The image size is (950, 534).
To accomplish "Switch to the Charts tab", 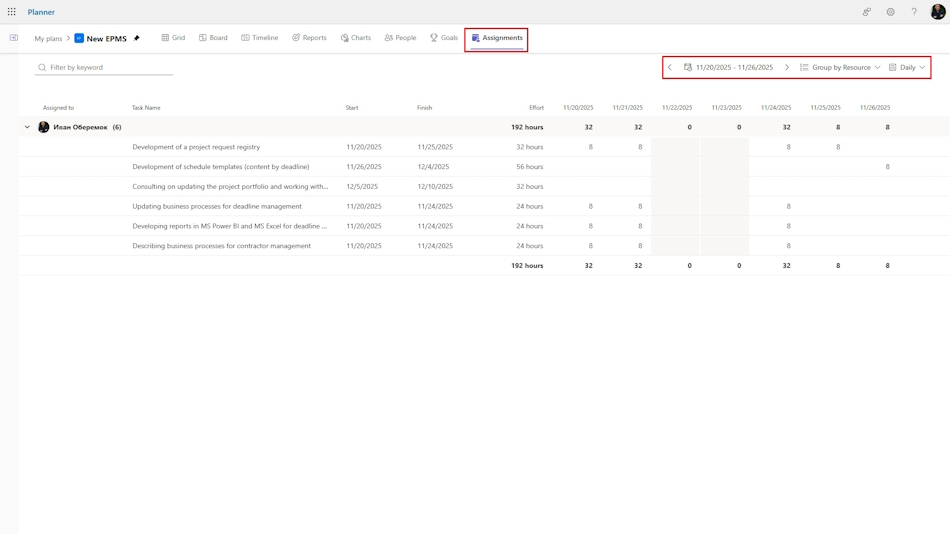I will coord(356,38).
